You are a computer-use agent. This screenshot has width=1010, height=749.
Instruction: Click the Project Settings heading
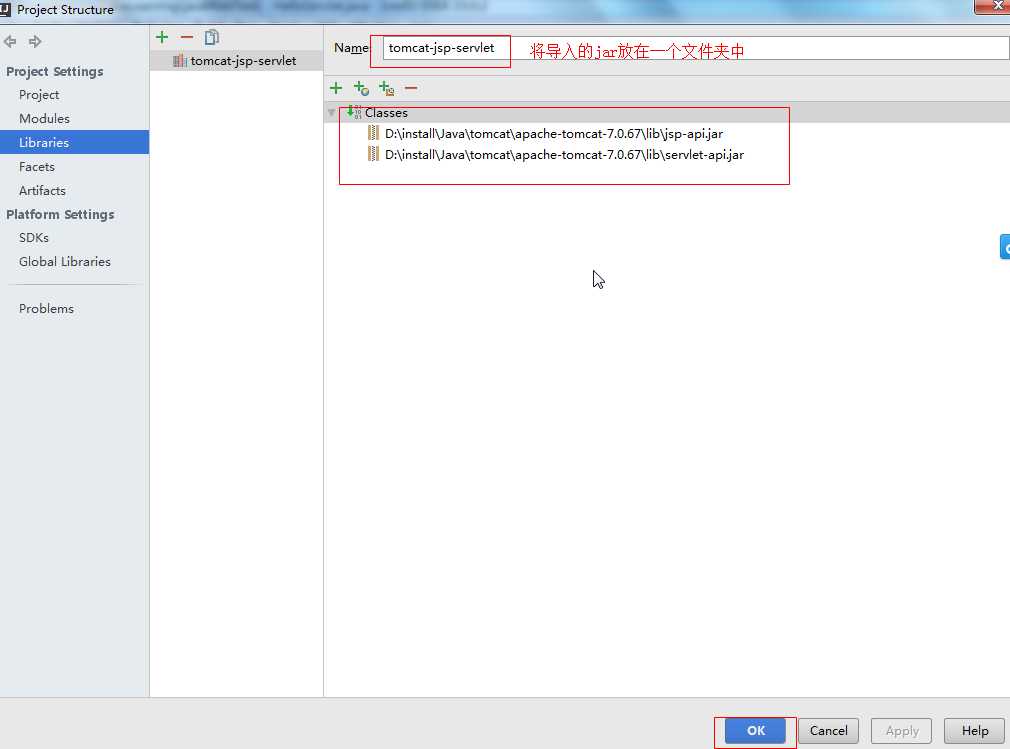click(55, 71)
